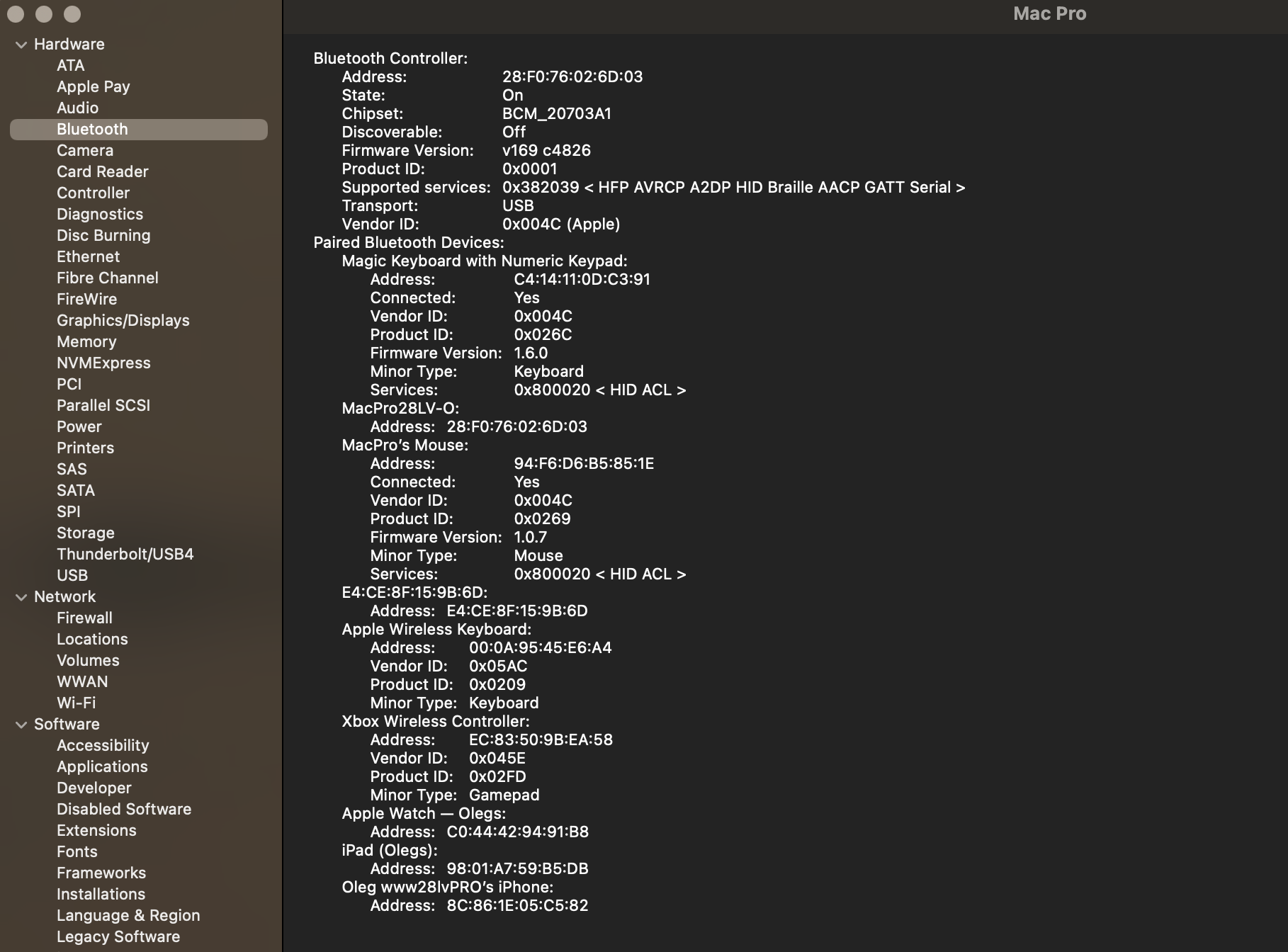Show Power information

79,426
